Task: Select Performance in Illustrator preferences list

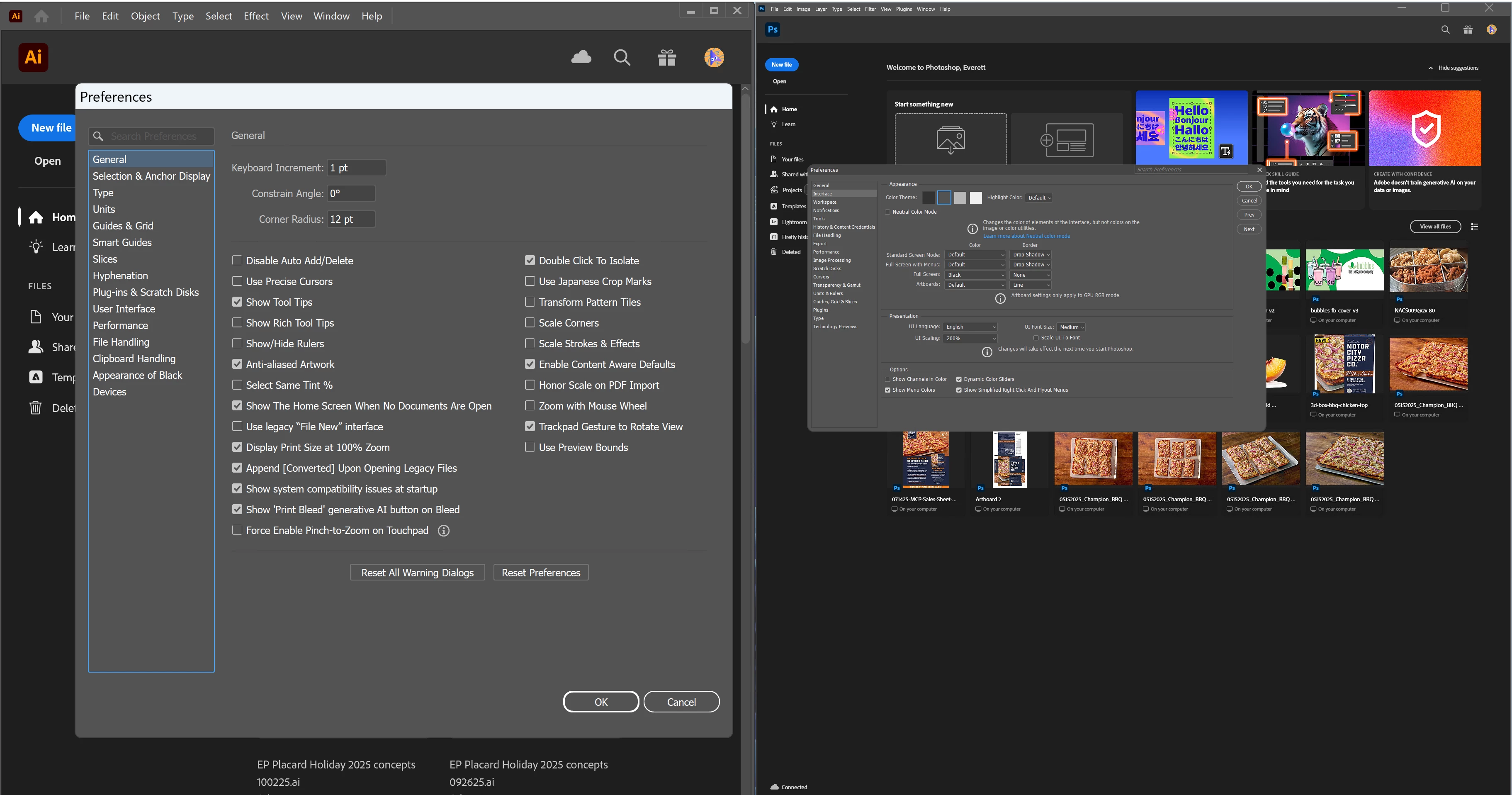Action: (120, 325)
